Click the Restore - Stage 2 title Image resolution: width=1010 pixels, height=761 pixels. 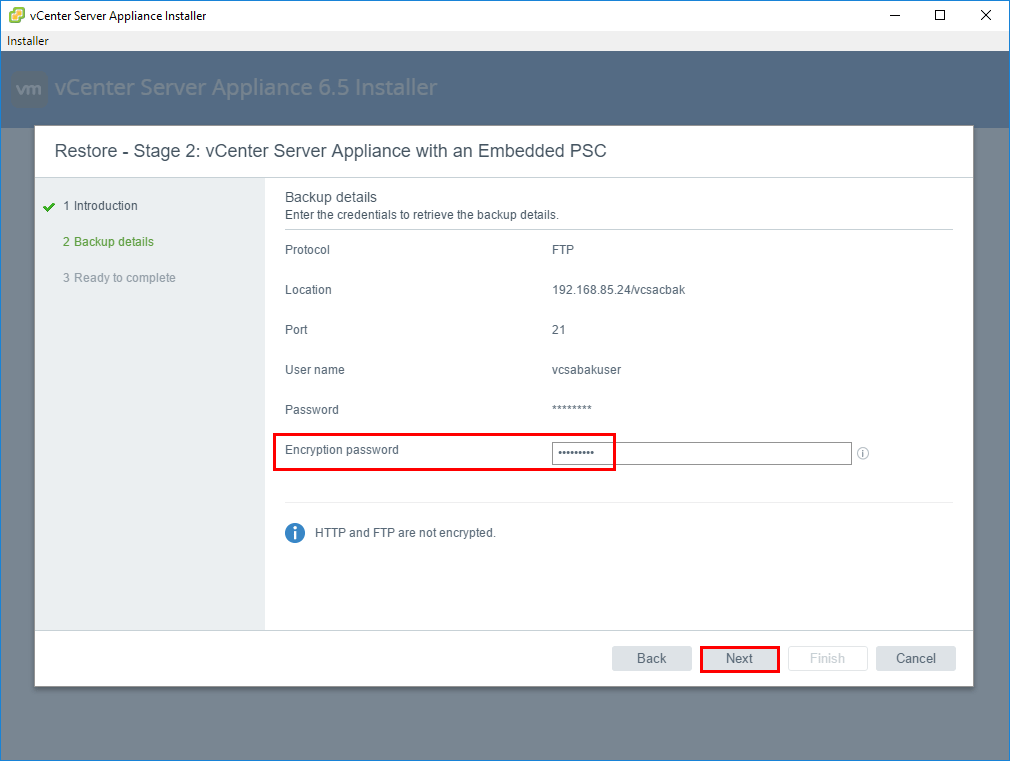[330, 151]
